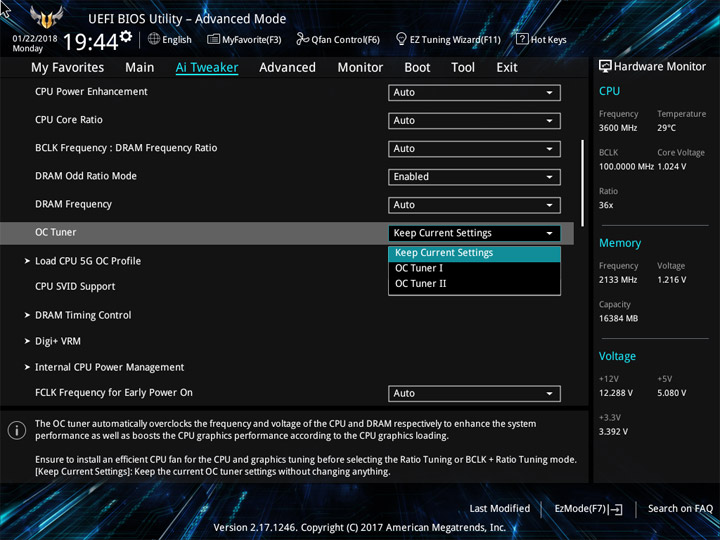This screenshot has height=540, width=720.
Task: Switch to the Main tab
Action: [x=140, y=68]
